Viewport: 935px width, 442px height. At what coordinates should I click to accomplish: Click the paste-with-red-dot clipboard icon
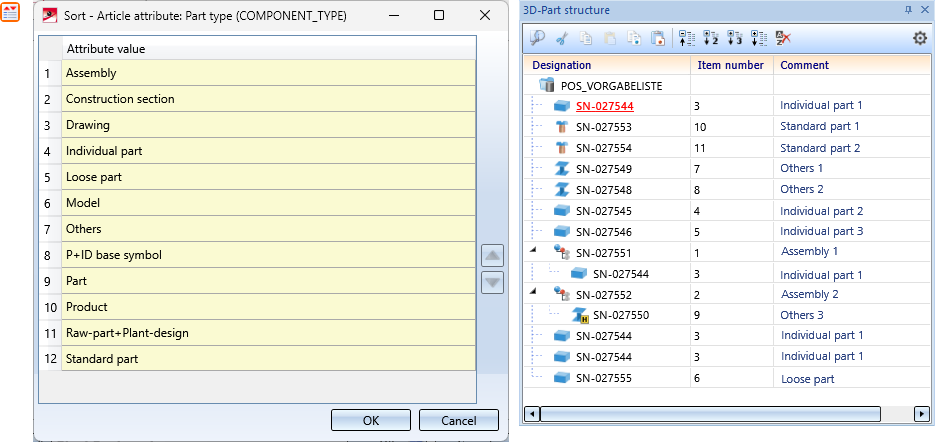pyautogui.click(x=658, y=38)
